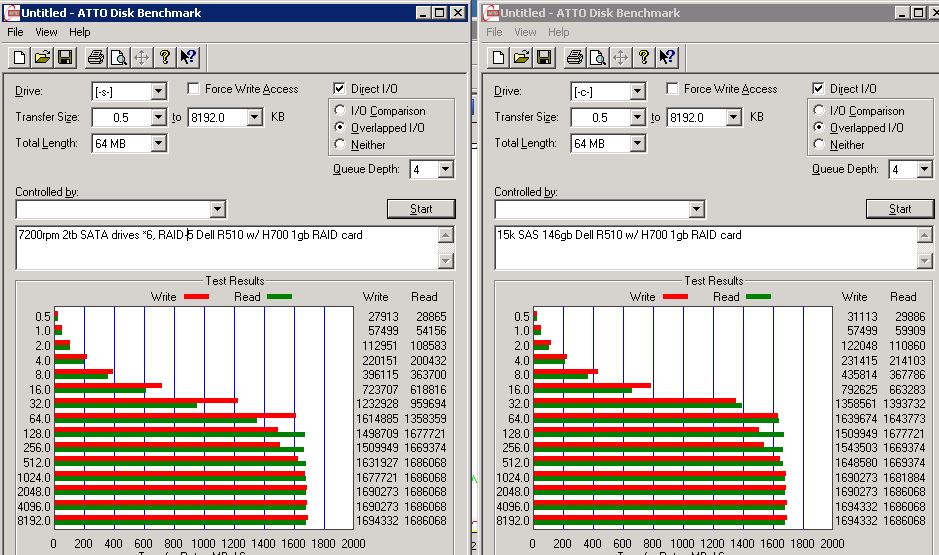Viewport: 939px width, 555px height.
Task: Click About question-mark icon in right window
Action: [x=644, y=57]
